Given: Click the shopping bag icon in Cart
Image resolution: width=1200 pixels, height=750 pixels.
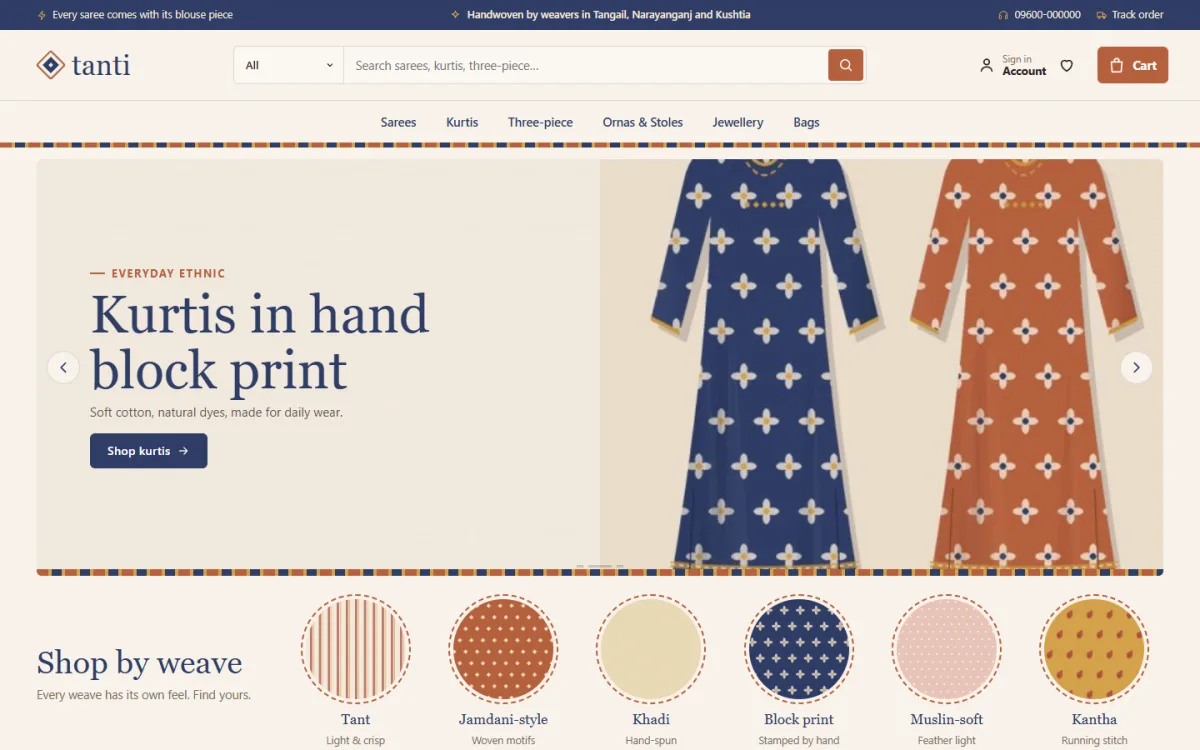Looking at the screenshot, I should click(x=1117, y=65).
